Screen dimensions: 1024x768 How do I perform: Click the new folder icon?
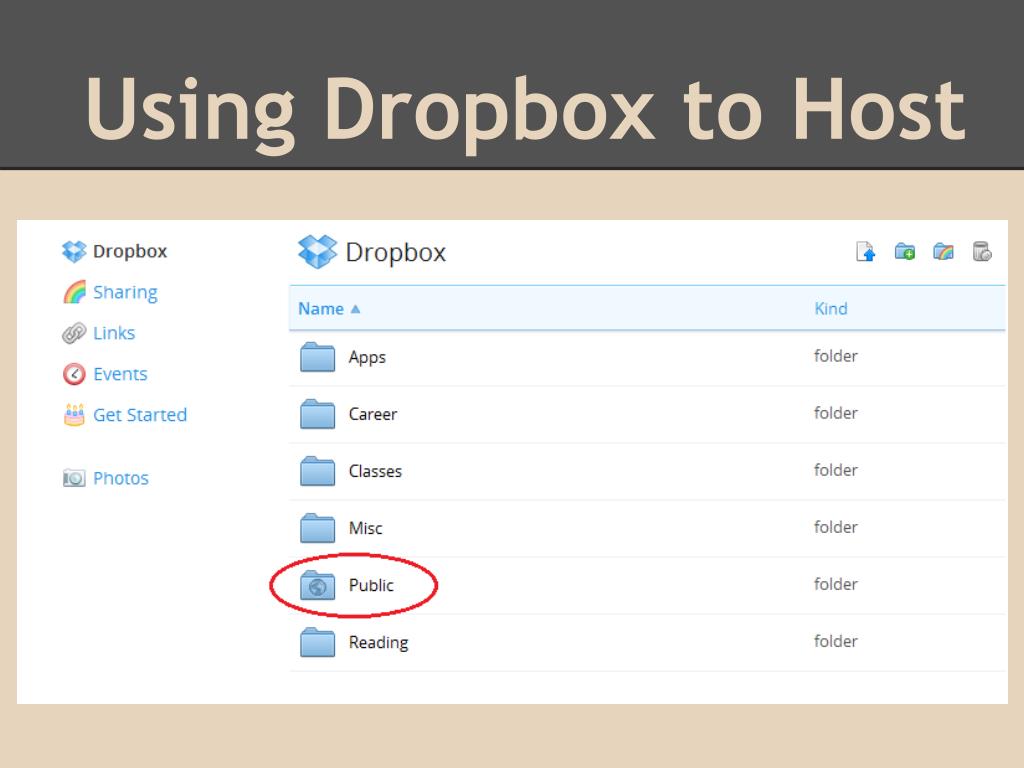pyautogui.click(x=904, y=251)
